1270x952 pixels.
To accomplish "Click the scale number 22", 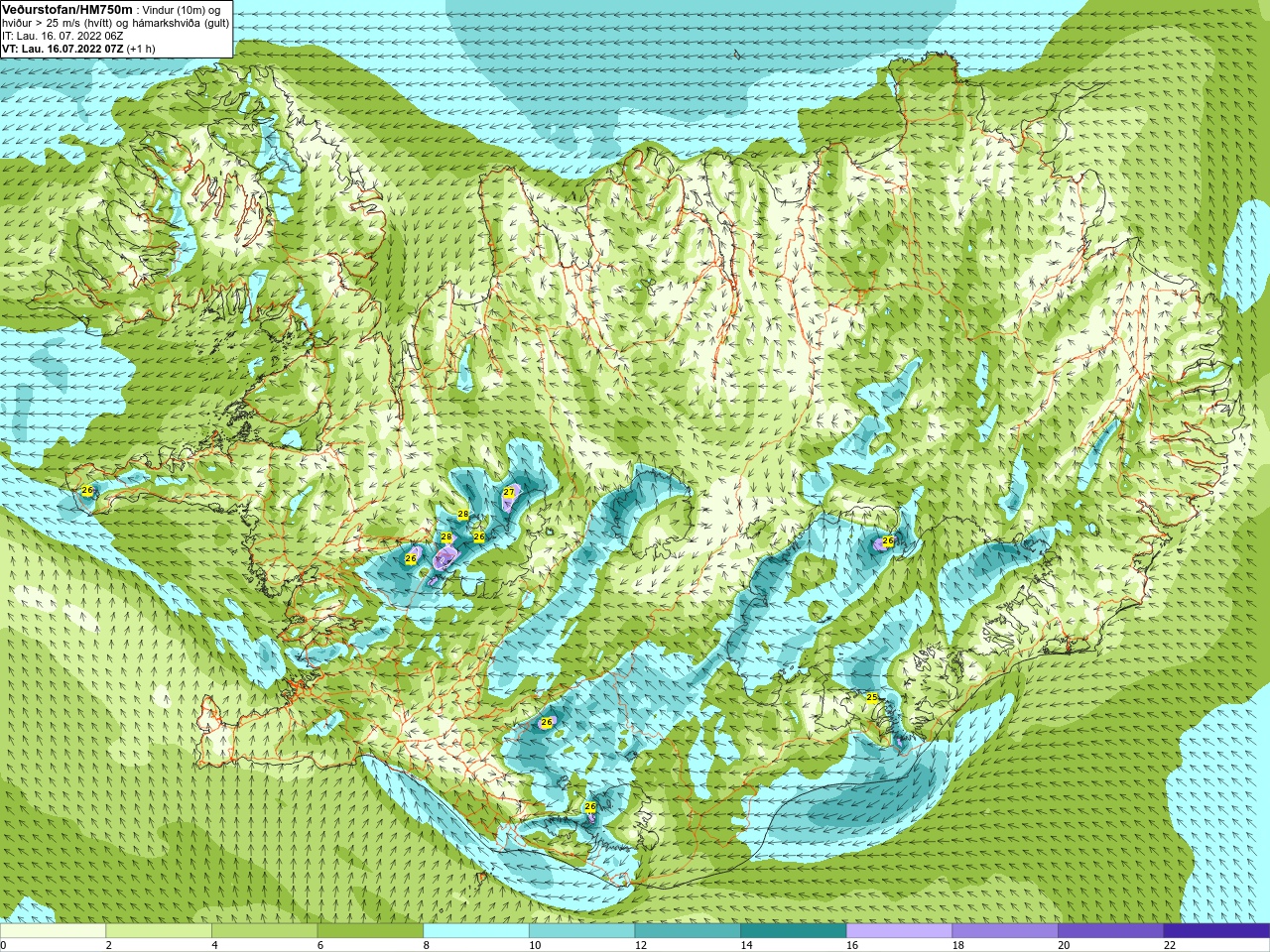I will [x=1170, y=945].
